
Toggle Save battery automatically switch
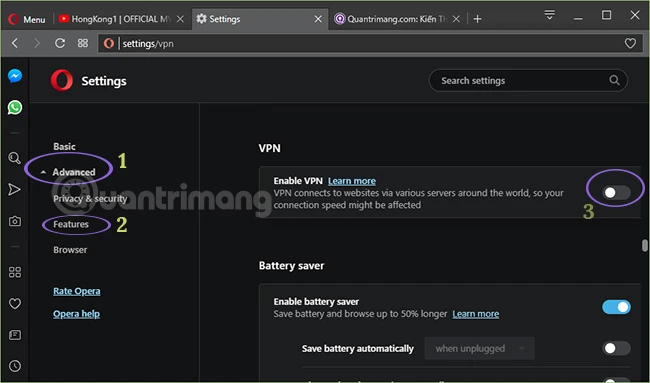pos(616,348)
